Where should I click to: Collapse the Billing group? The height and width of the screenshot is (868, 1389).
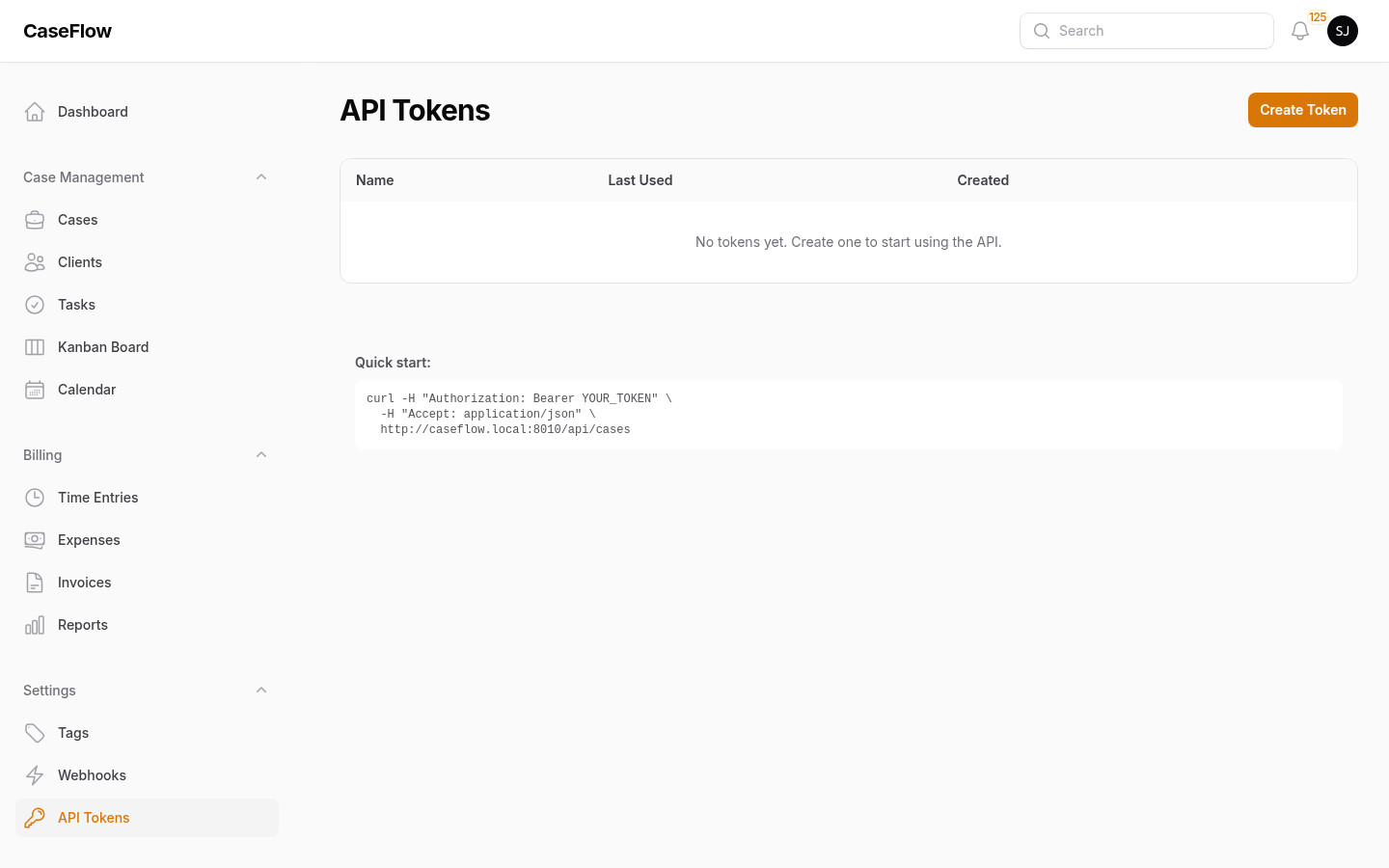[x=261, y=454]
